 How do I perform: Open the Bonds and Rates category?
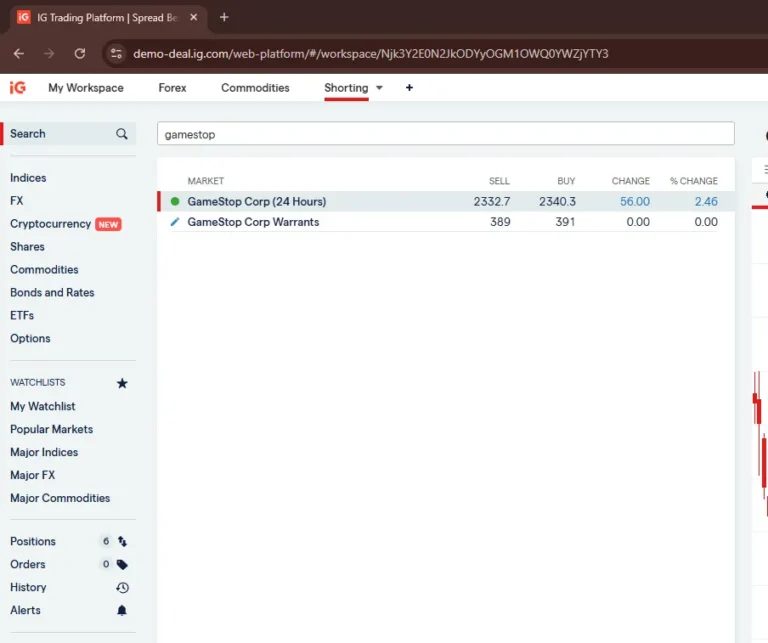click(x=52, y=292)
